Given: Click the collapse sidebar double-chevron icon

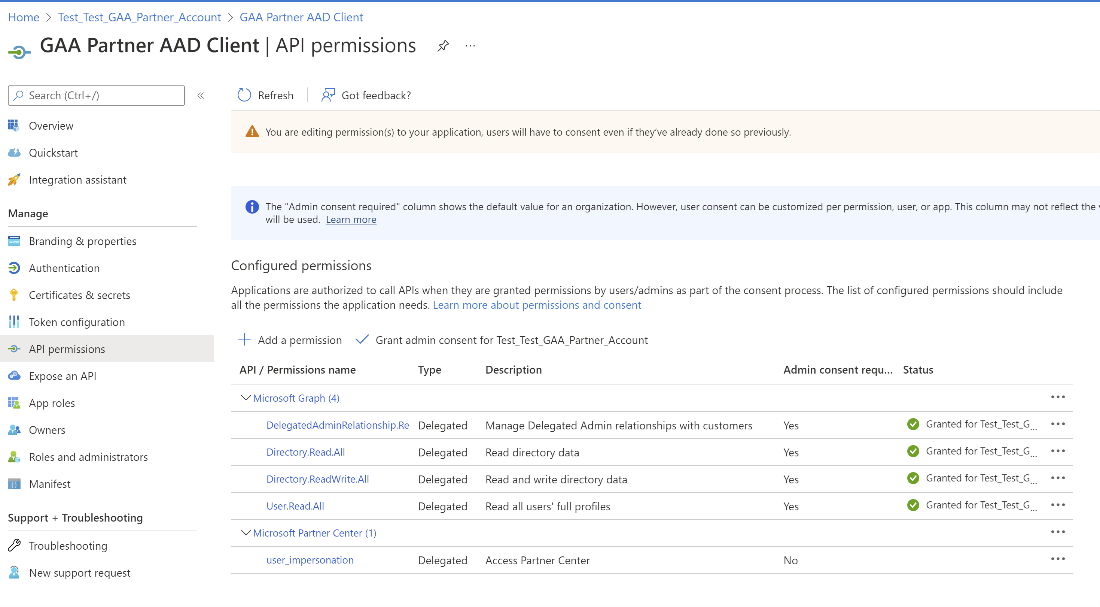Looking at the screenshot, I should pyautogui.click(x=201, y=95).
